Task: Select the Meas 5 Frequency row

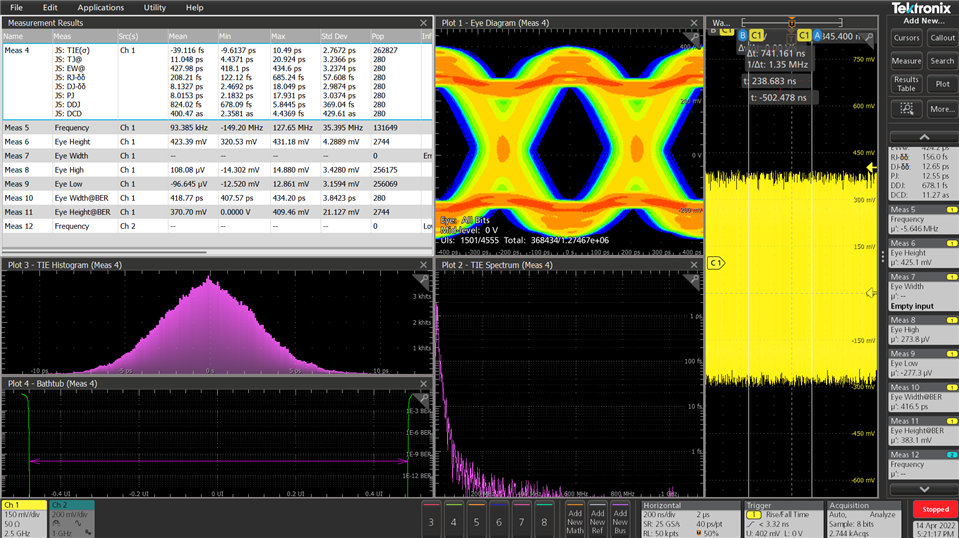Action: 217,128
